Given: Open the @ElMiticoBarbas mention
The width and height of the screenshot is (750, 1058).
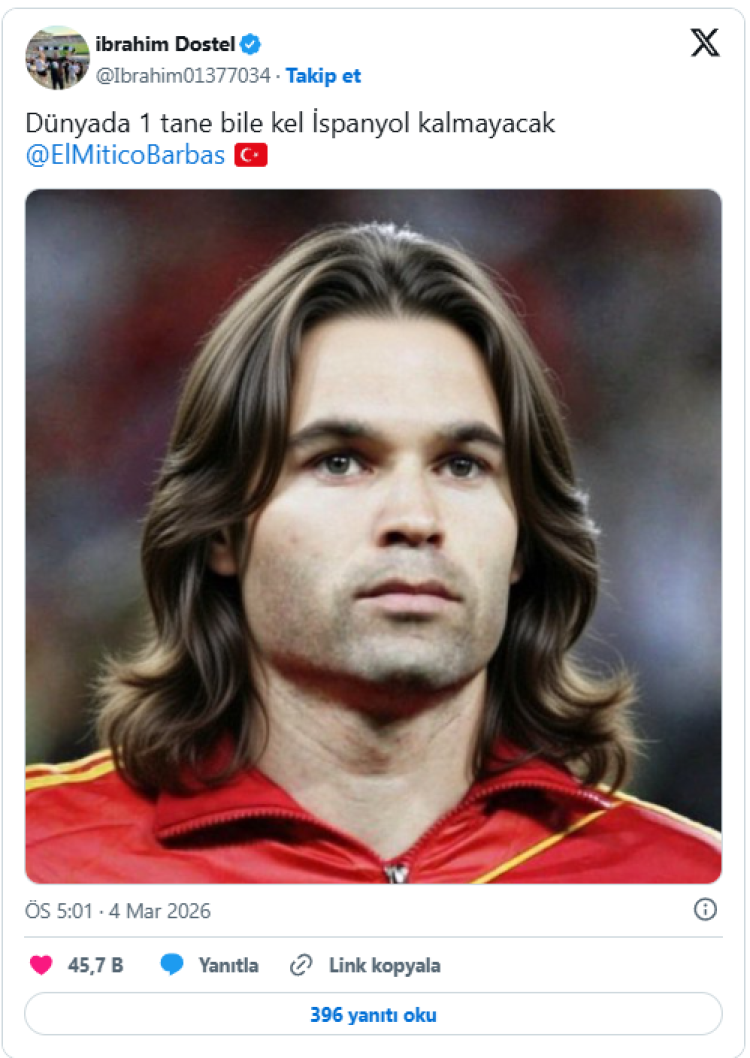Looking at the screenshot, I should coord(125,155).
